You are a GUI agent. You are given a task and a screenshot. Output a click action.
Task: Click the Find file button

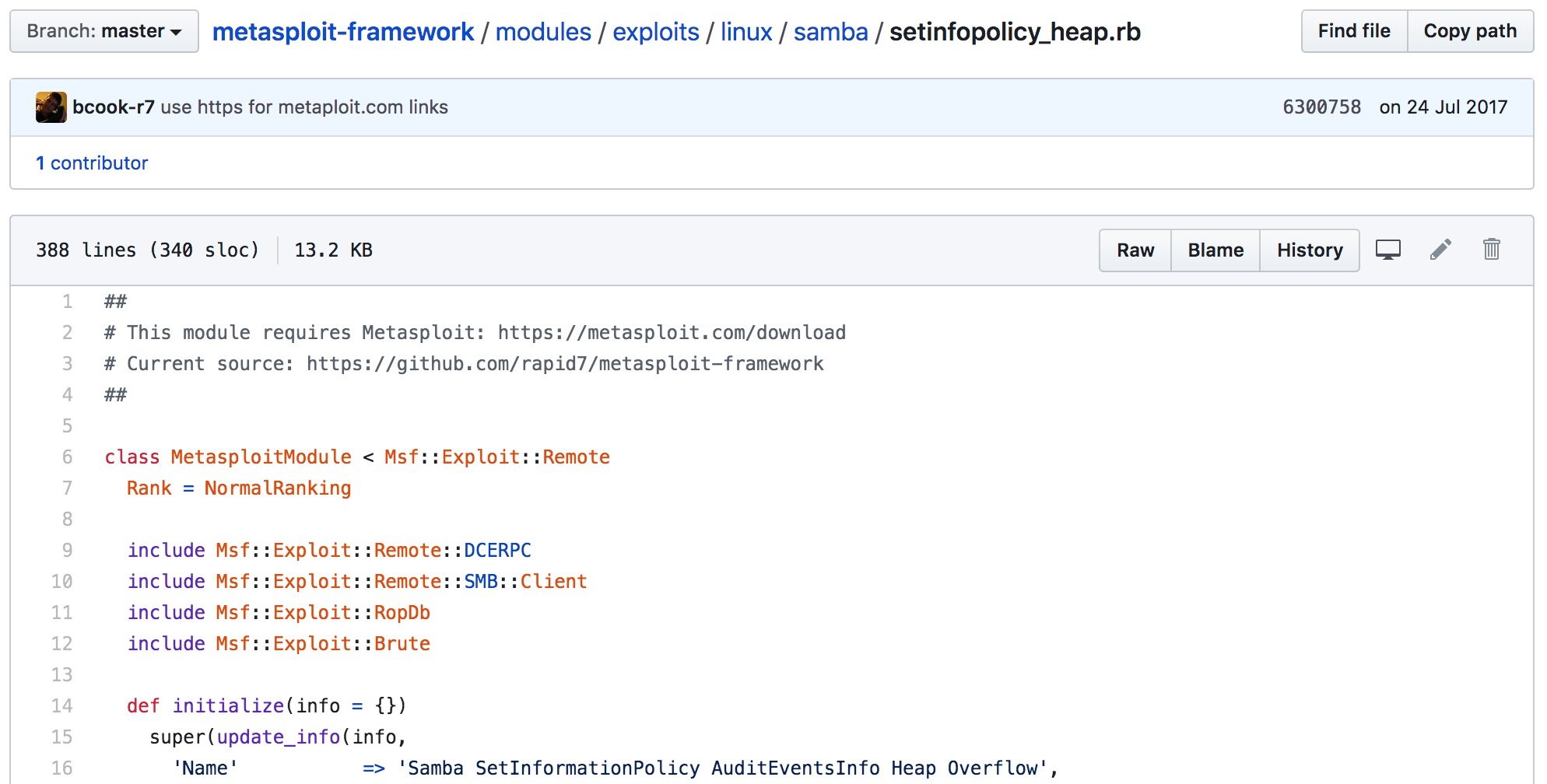[x=1354, y=31]
